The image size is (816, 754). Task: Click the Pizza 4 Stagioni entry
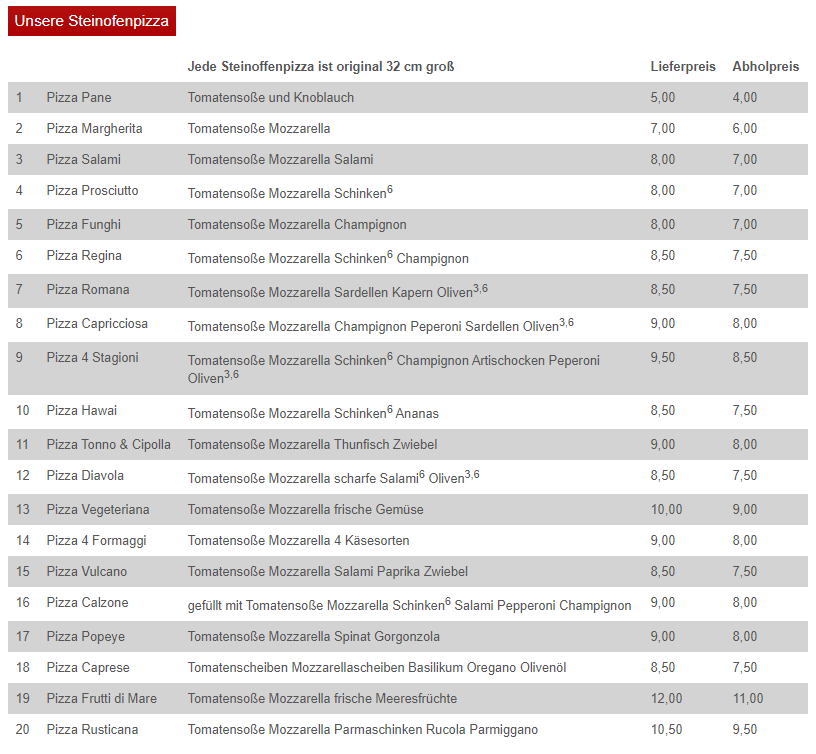pos(92,357)
